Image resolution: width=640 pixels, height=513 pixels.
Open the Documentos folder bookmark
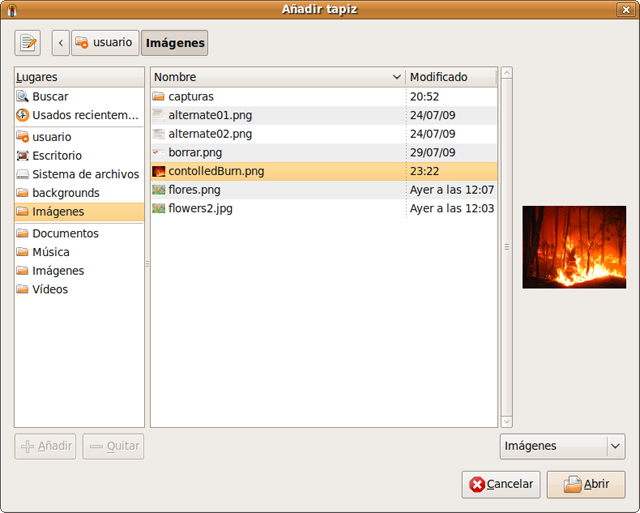(65, 233)
